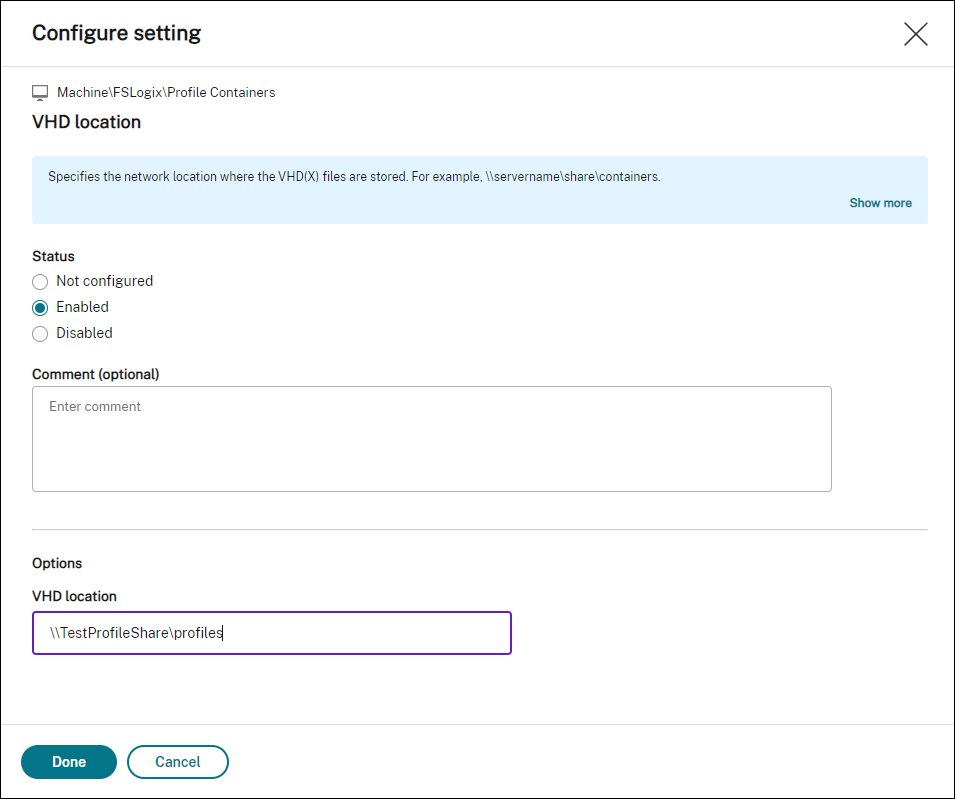Click the monitor icon beside Machine path

coord(40,93)
